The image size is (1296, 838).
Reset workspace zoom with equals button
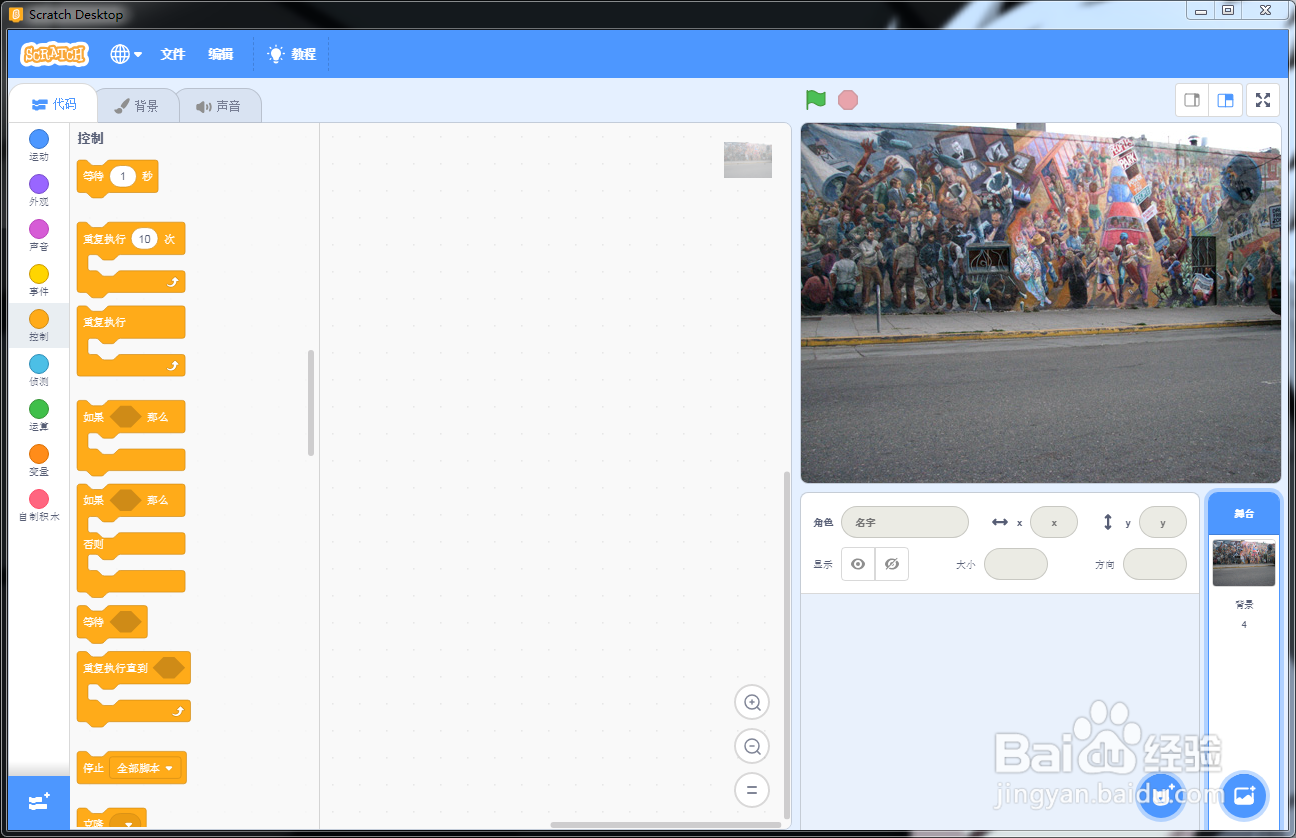pos(752,790)
